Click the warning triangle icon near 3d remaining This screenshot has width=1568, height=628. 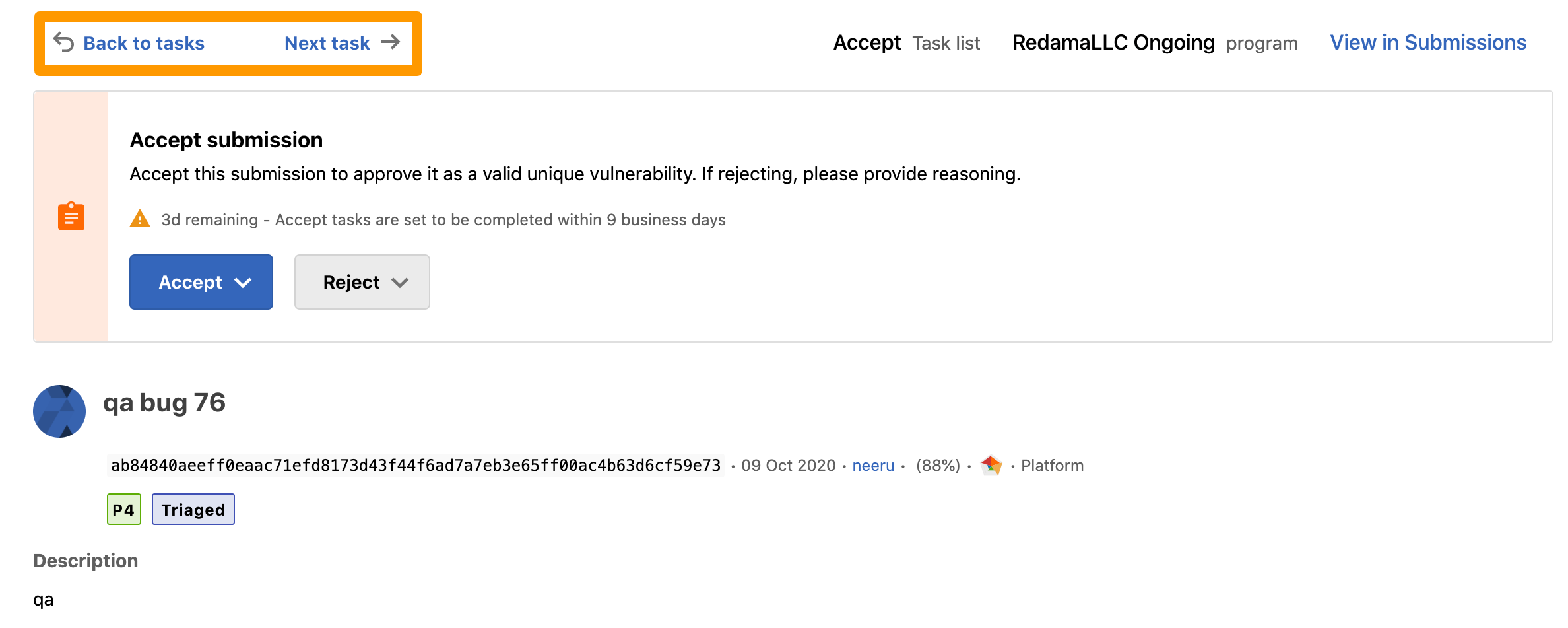(140, 219)
